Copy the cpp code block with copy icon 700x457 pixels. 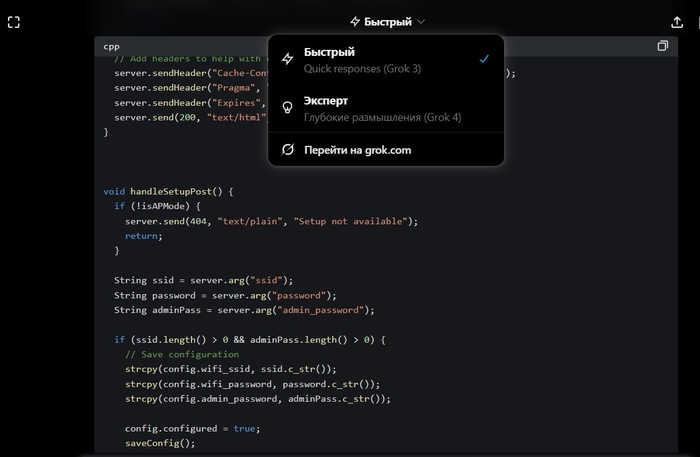pyautogui.click(x=662, y=46)
